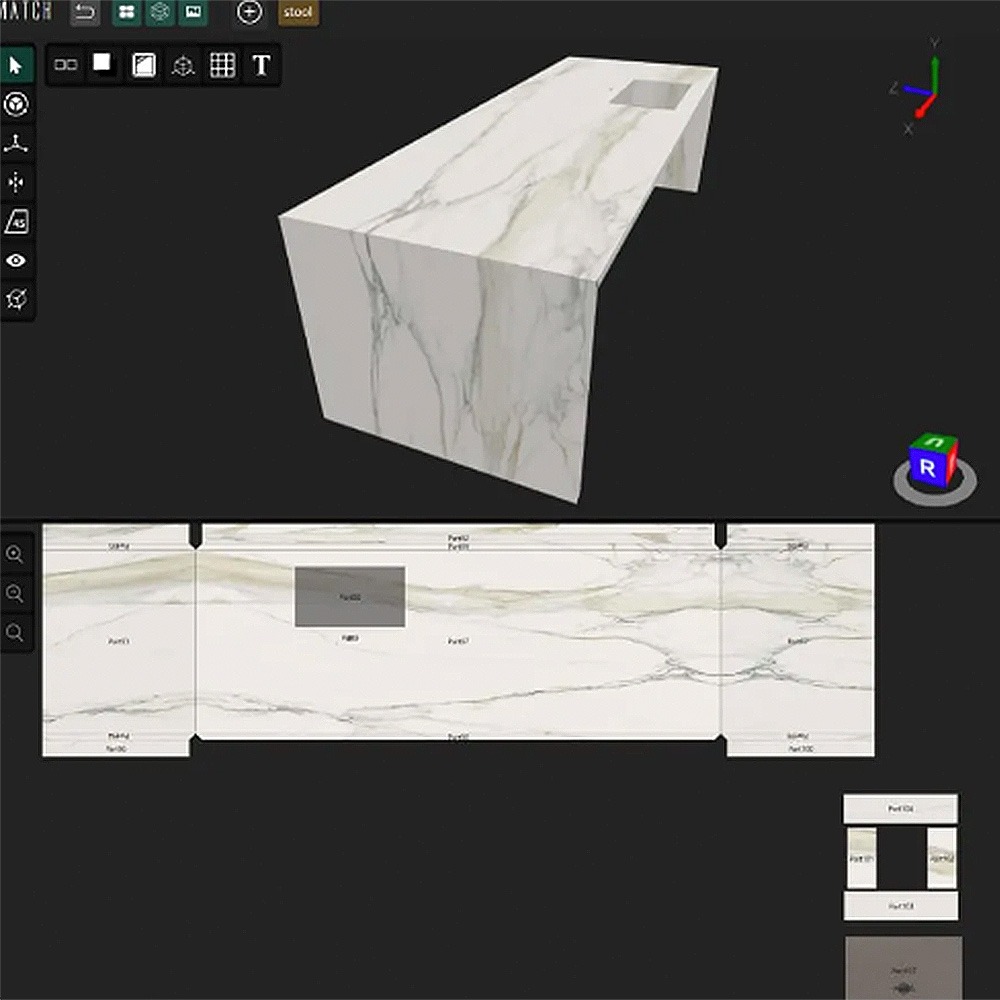The width and height of the screenshot is (1000, 1000).
Task: Click the circled plus add button
Action: (x=249, y=12)
